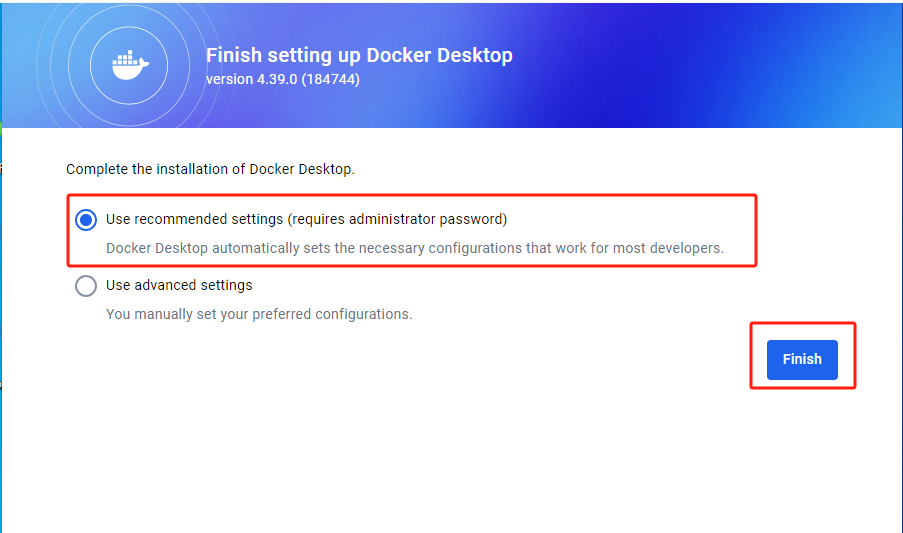
Task: Click the word 'Finish' in the header title
Action: 234,55
